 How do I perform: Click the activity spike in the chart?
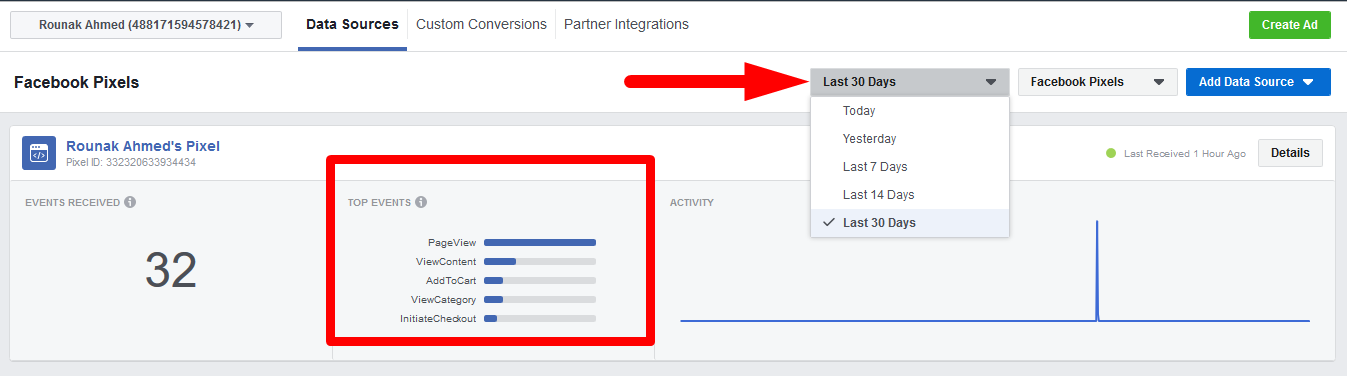point(1097,270)
